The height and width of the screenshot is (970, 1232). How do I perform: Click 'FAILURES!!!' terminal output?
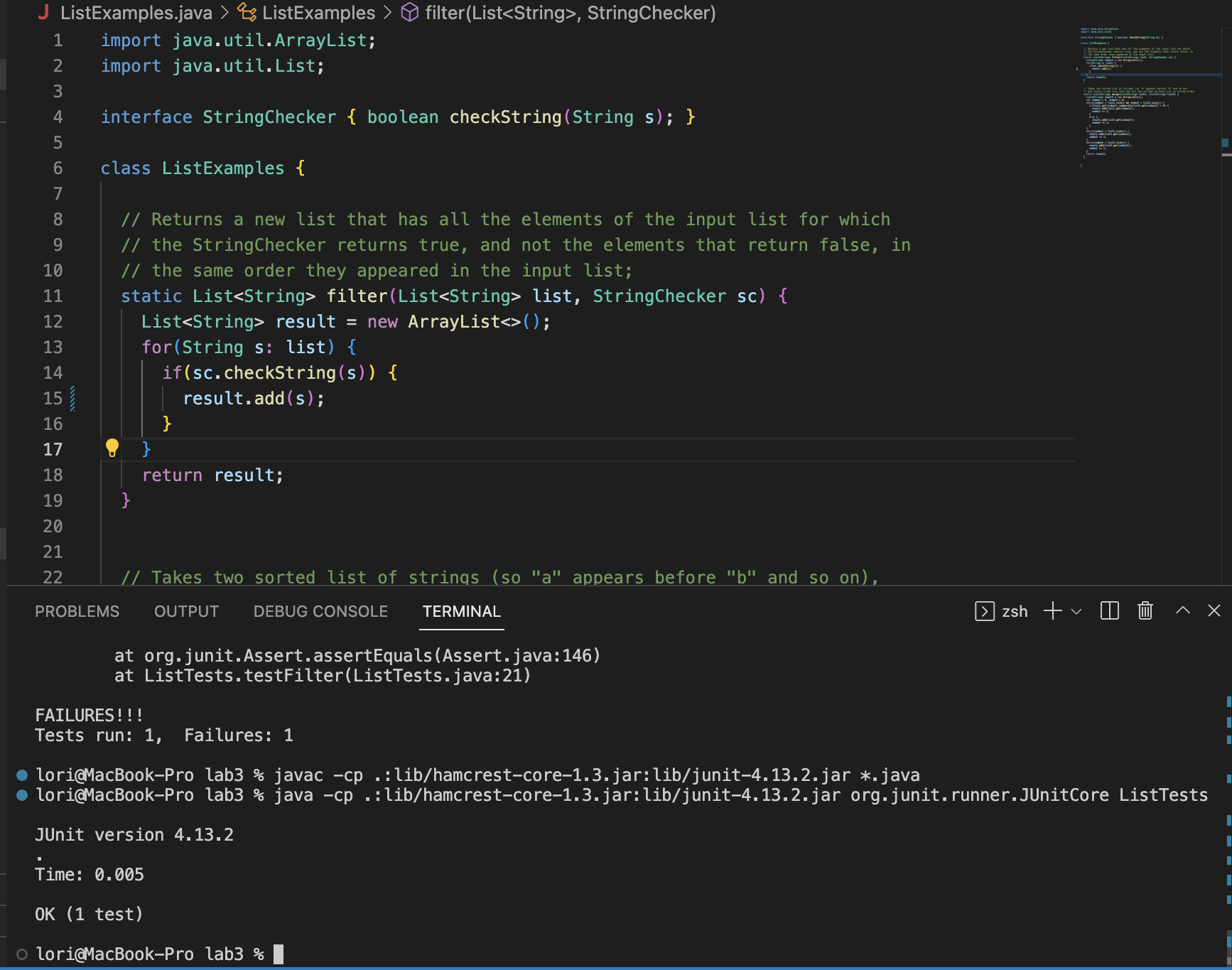coord(89,715)
